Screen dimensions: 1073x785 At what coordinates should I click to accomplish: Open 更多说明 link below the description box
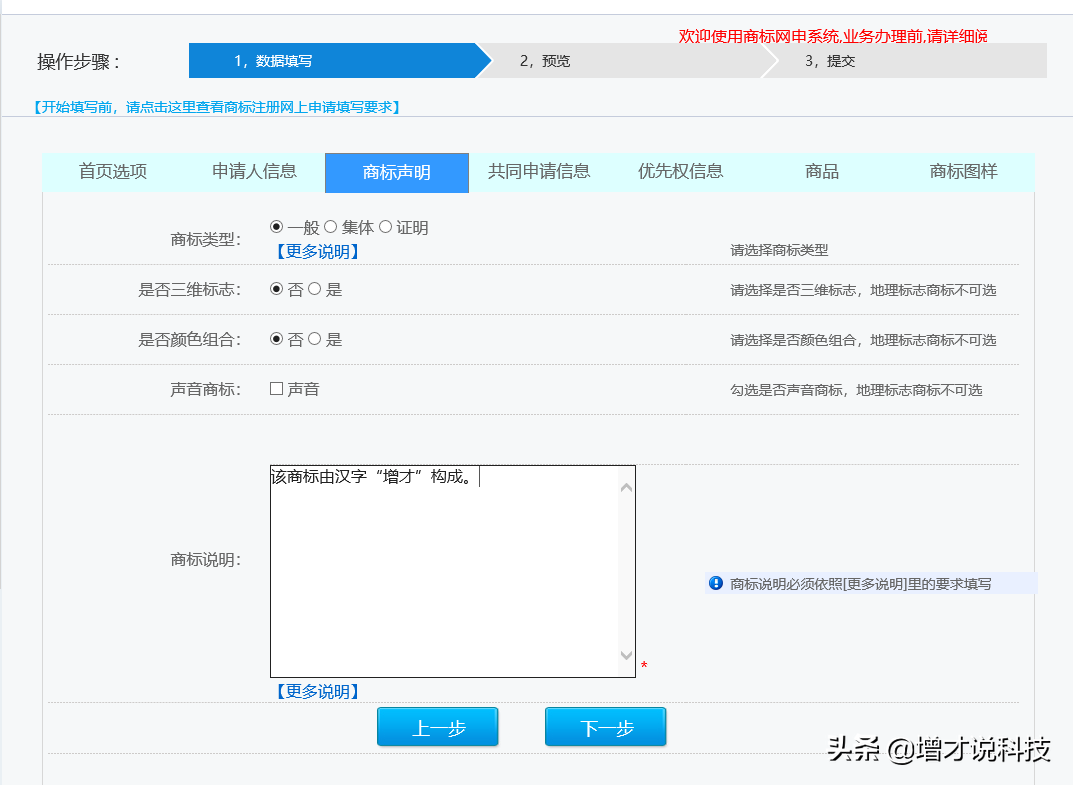coord(316,692)
